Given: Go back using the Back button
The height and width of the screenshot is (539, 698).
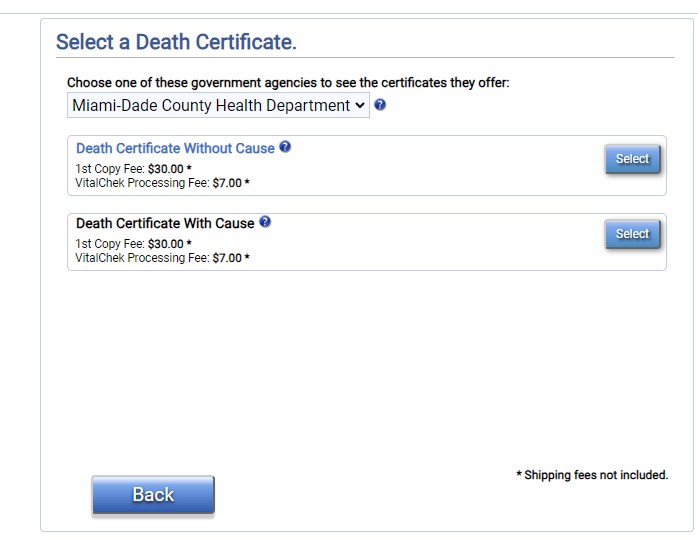Looking at the screenshot, I should coord(153,494).
